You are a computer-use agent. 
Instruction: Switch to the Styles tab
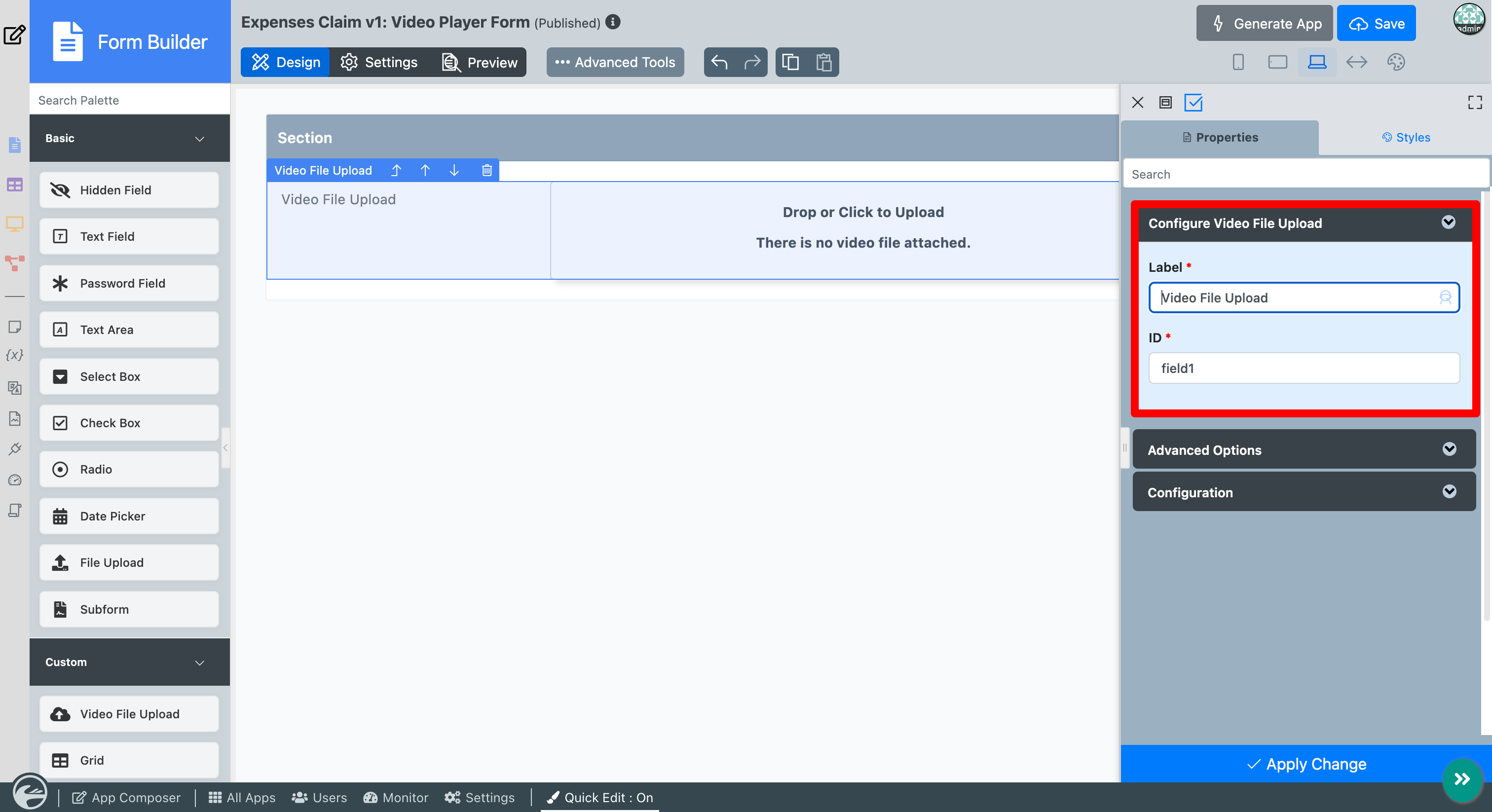1406,137
